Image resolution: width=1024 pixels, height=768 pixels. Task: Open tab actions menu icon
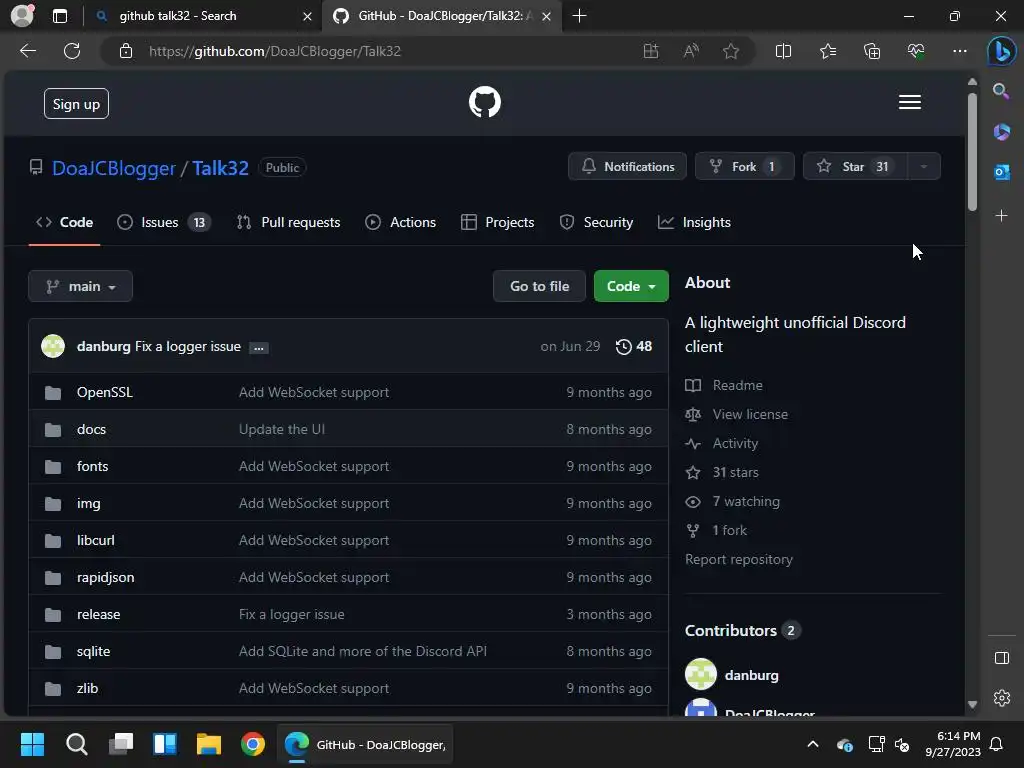pyautogui.click(x=60, y=16)
